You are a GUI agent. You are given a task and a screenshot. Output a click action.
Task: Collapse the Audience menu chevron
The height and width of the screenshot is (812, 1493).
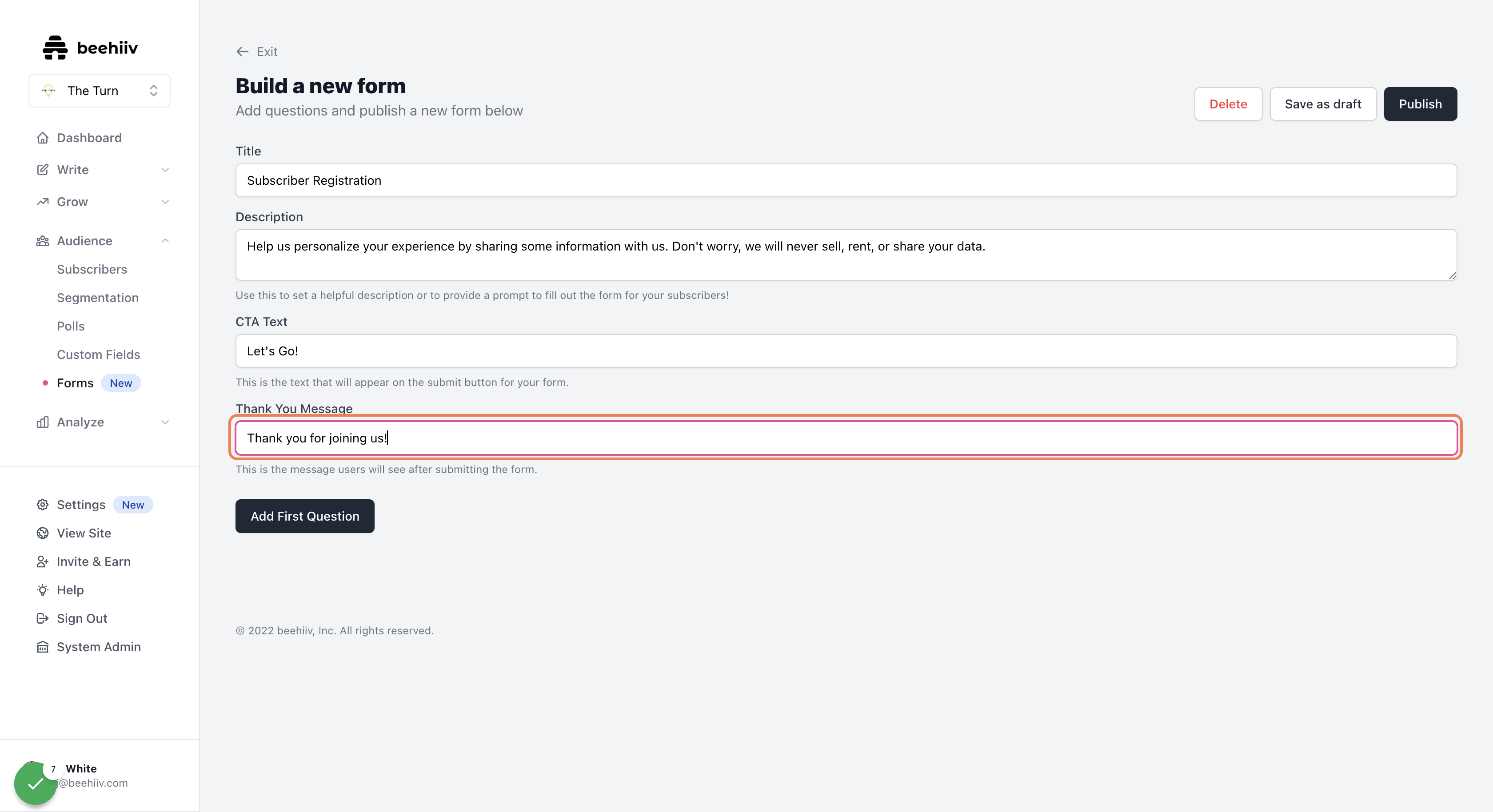tap(165, 240)
